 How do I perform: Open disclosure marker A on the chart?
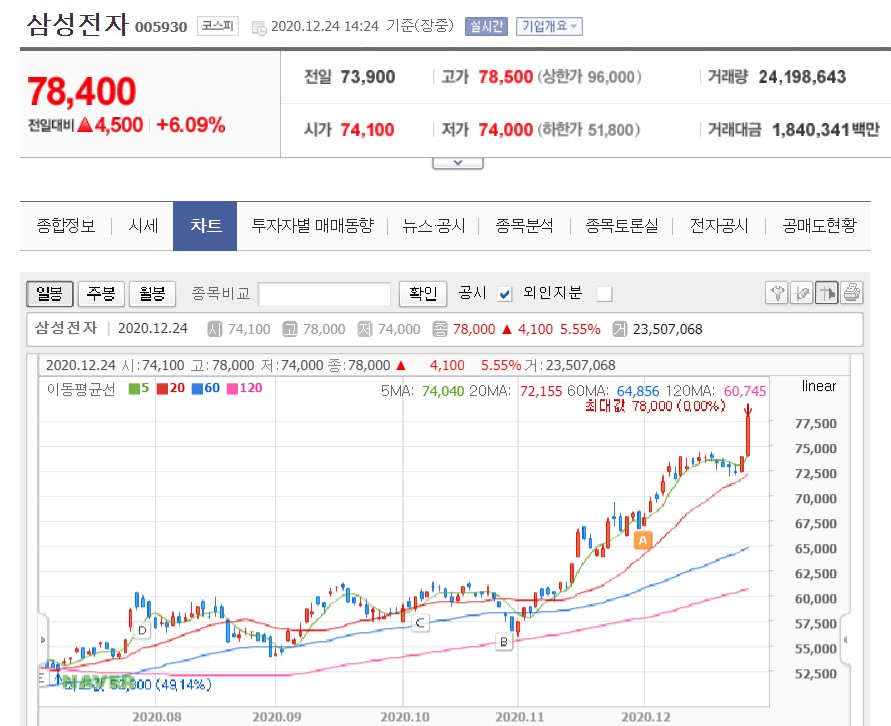(643, 540)
